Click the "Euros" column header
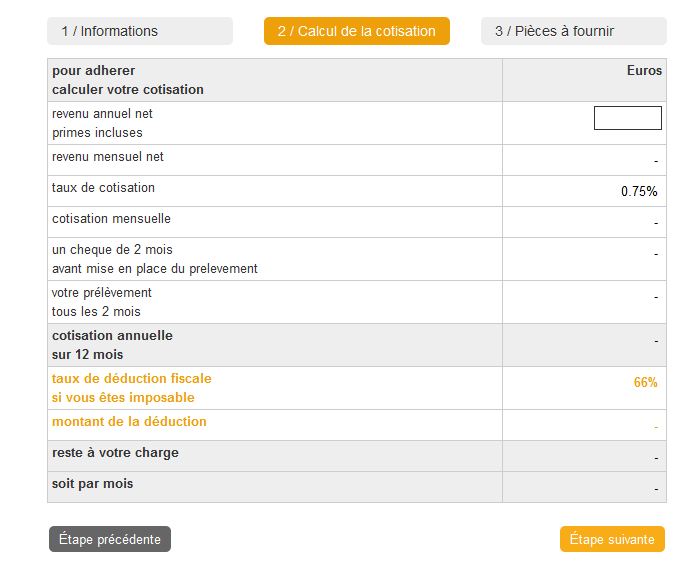The width and height of the screenshot is (681, 570). (644, 71)
